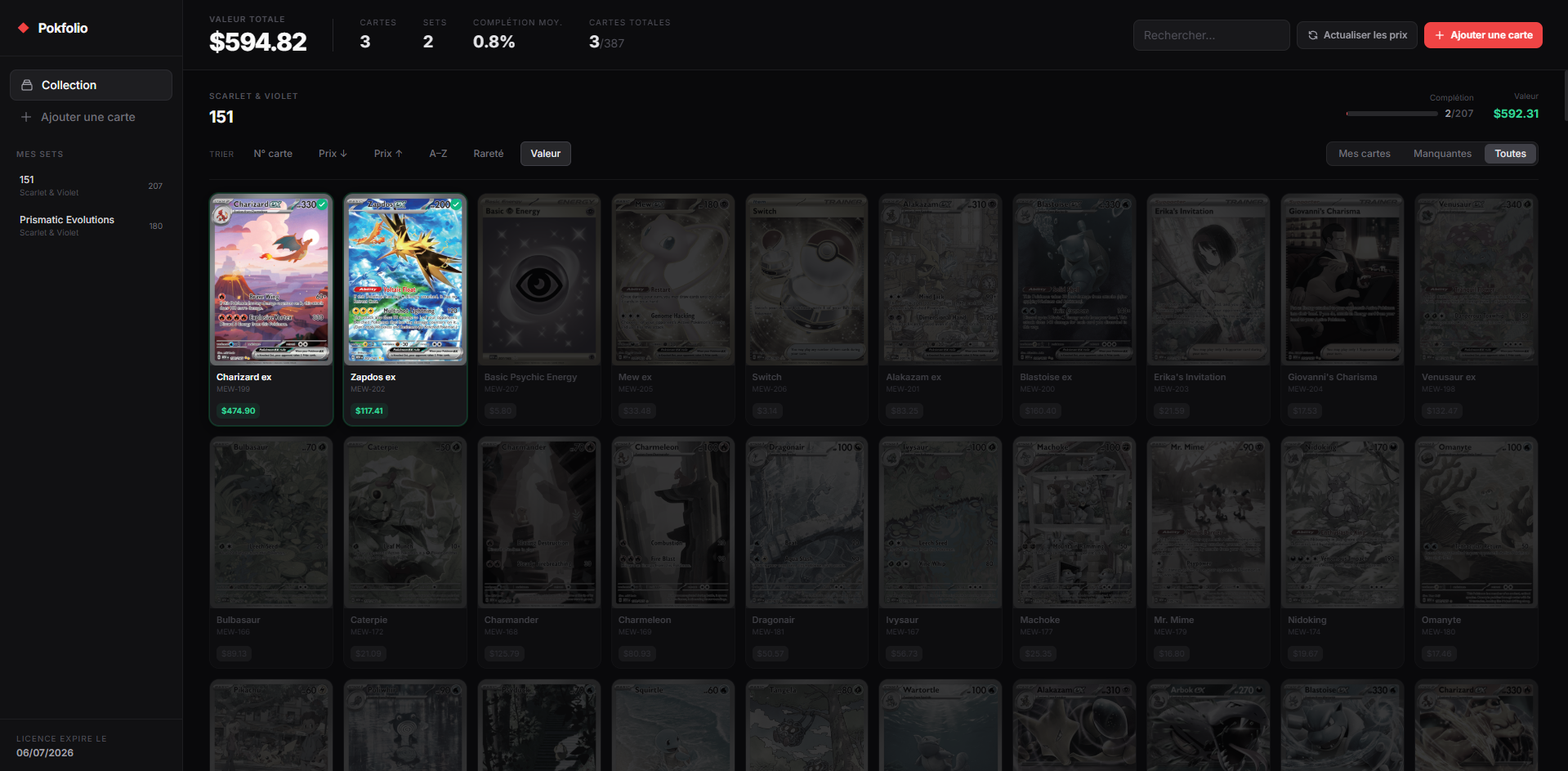Select the Prismatic Evolutions set

pyautogui.click(x=91, y=226)
